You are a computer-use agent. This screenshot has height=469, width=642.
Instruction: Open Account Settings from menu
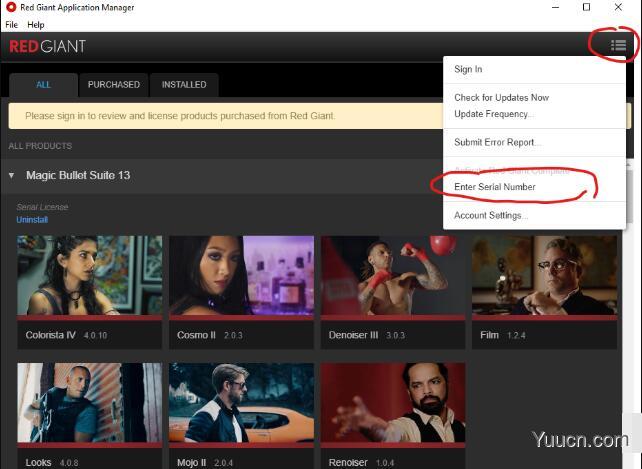click(491, 215)
